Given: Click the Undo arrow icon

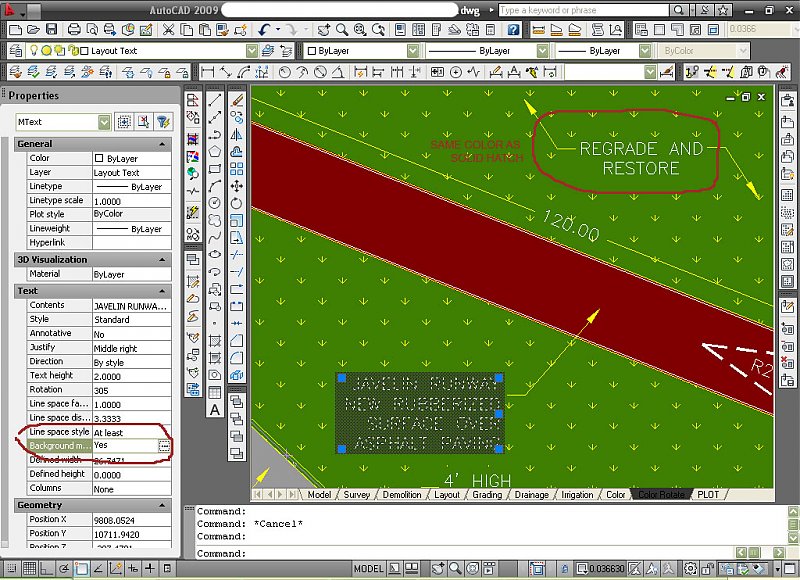Looking at the screenshot, I should 263,30.
